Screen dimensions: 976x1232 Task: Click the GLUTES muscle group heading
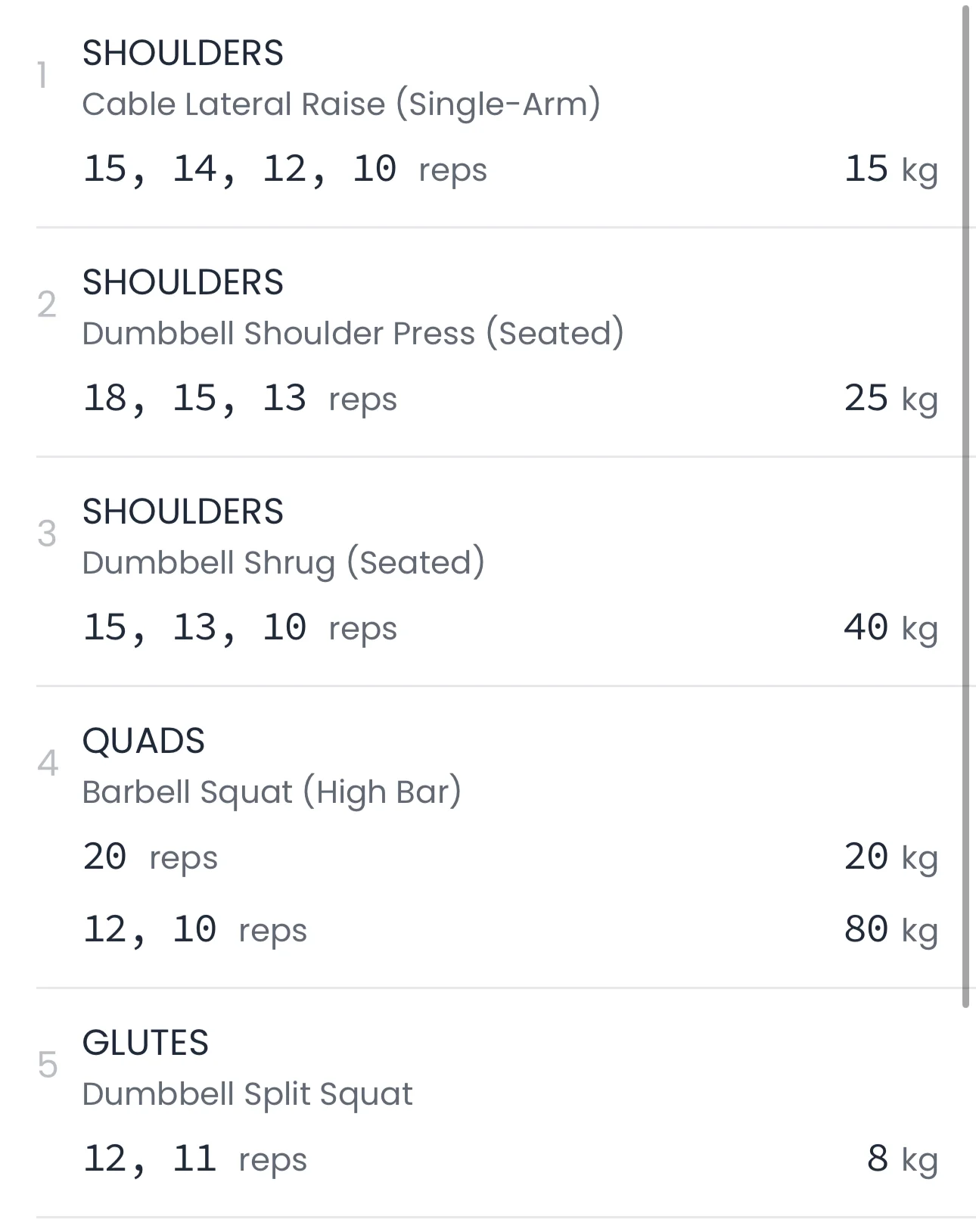[145, 1043]
